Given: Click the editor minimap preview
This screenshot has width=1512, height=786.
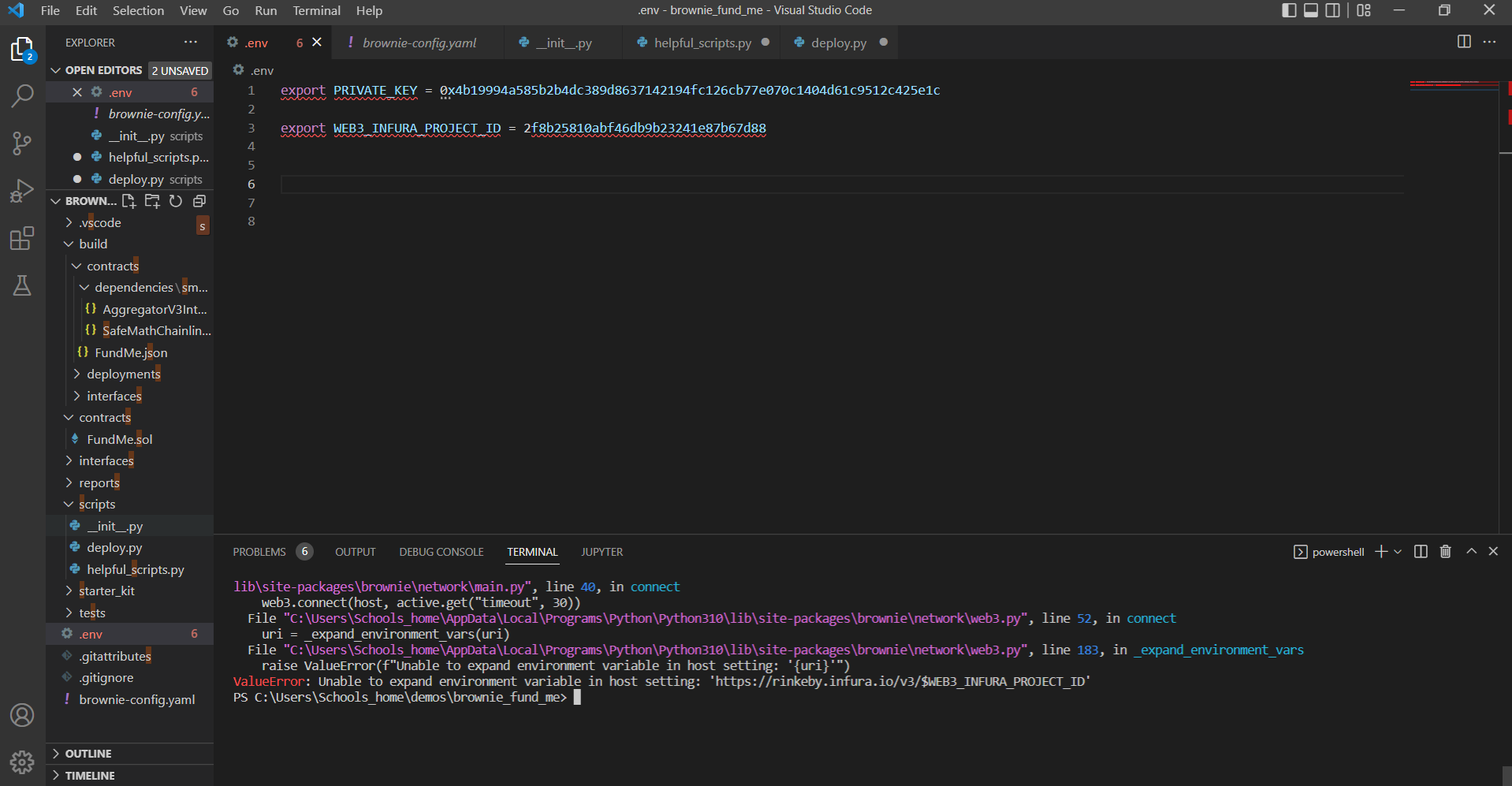Looking at the screenshot, I should (1454, 85).
